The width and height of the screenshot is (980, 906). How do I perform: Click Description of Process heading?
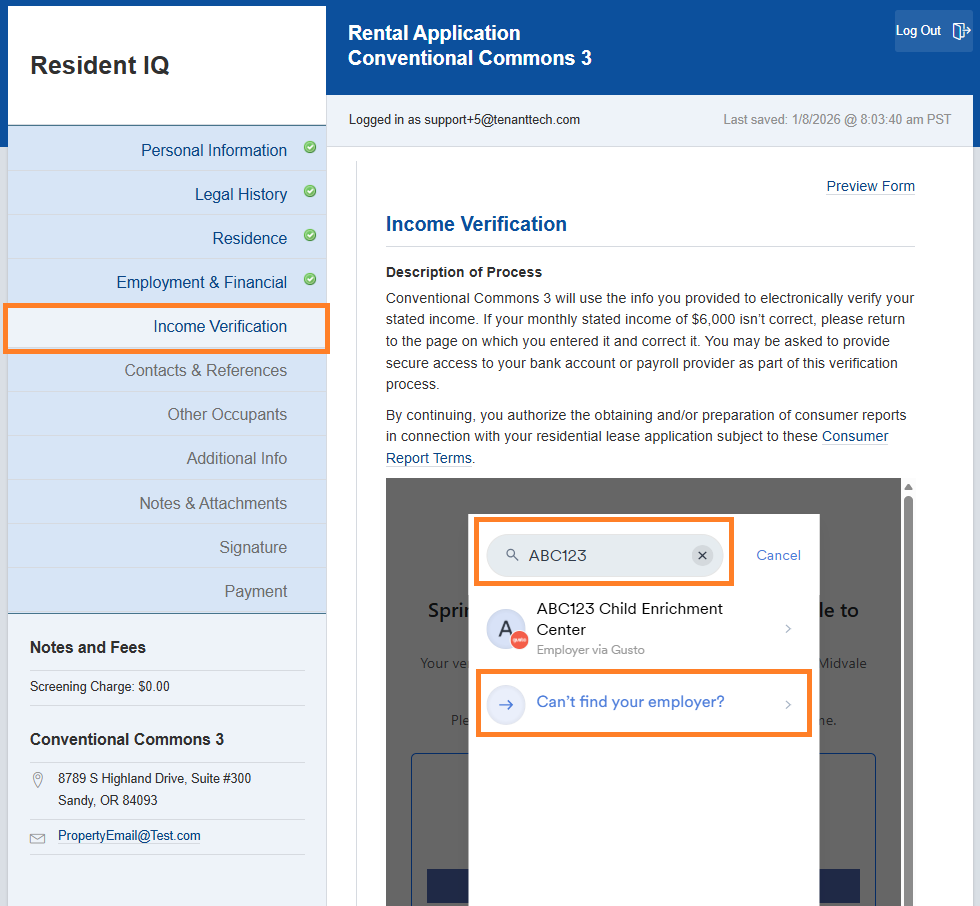(464, 272)
